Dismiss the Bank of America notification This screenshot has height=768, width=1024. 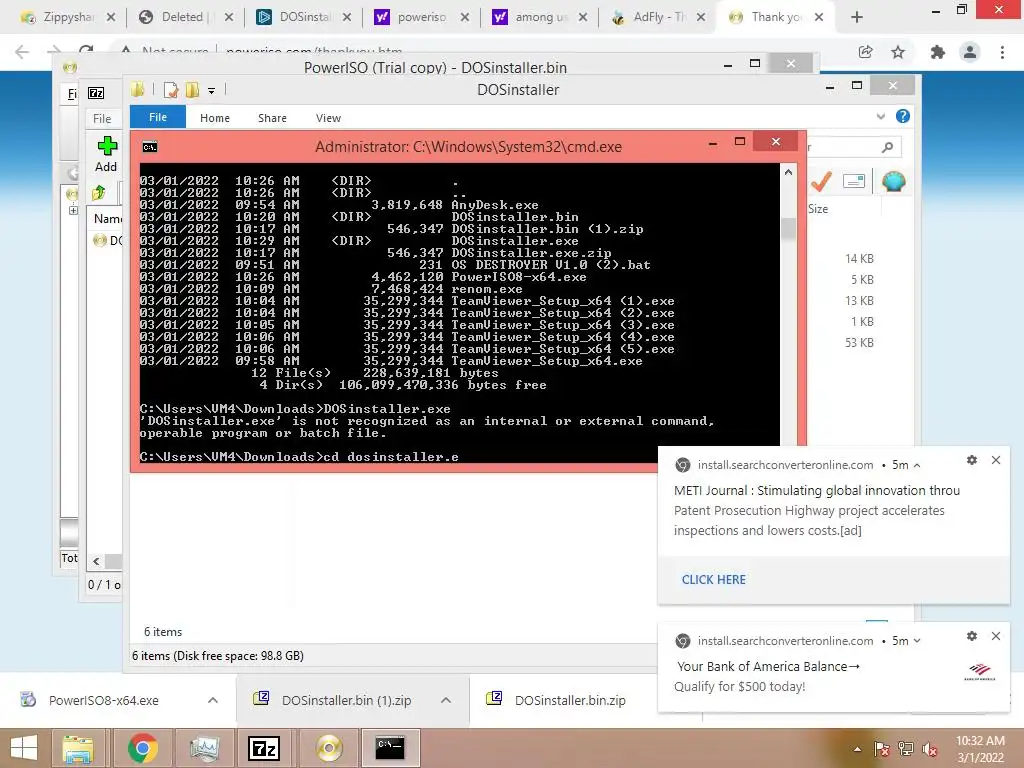(x=995, y=635)
